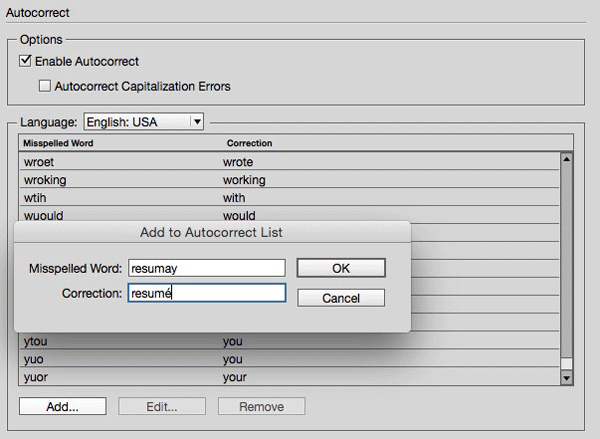
Task: Focus the Misspelled Word text field
Action: click(x=206, y=268)
